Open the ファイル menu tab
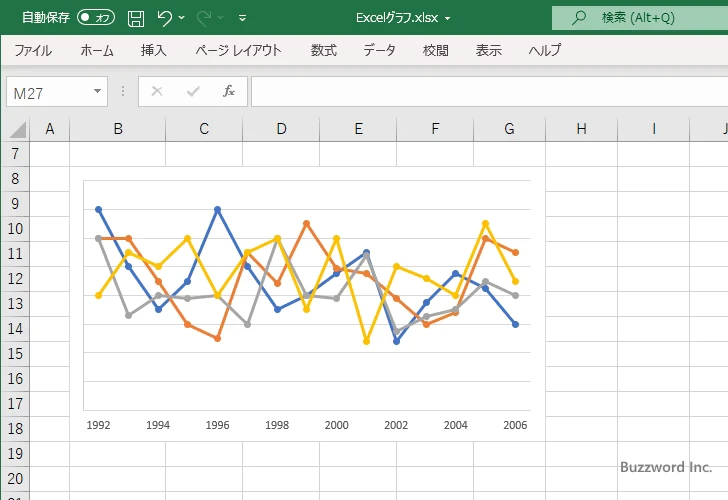 pyautogui.click(x=33, y=50)
